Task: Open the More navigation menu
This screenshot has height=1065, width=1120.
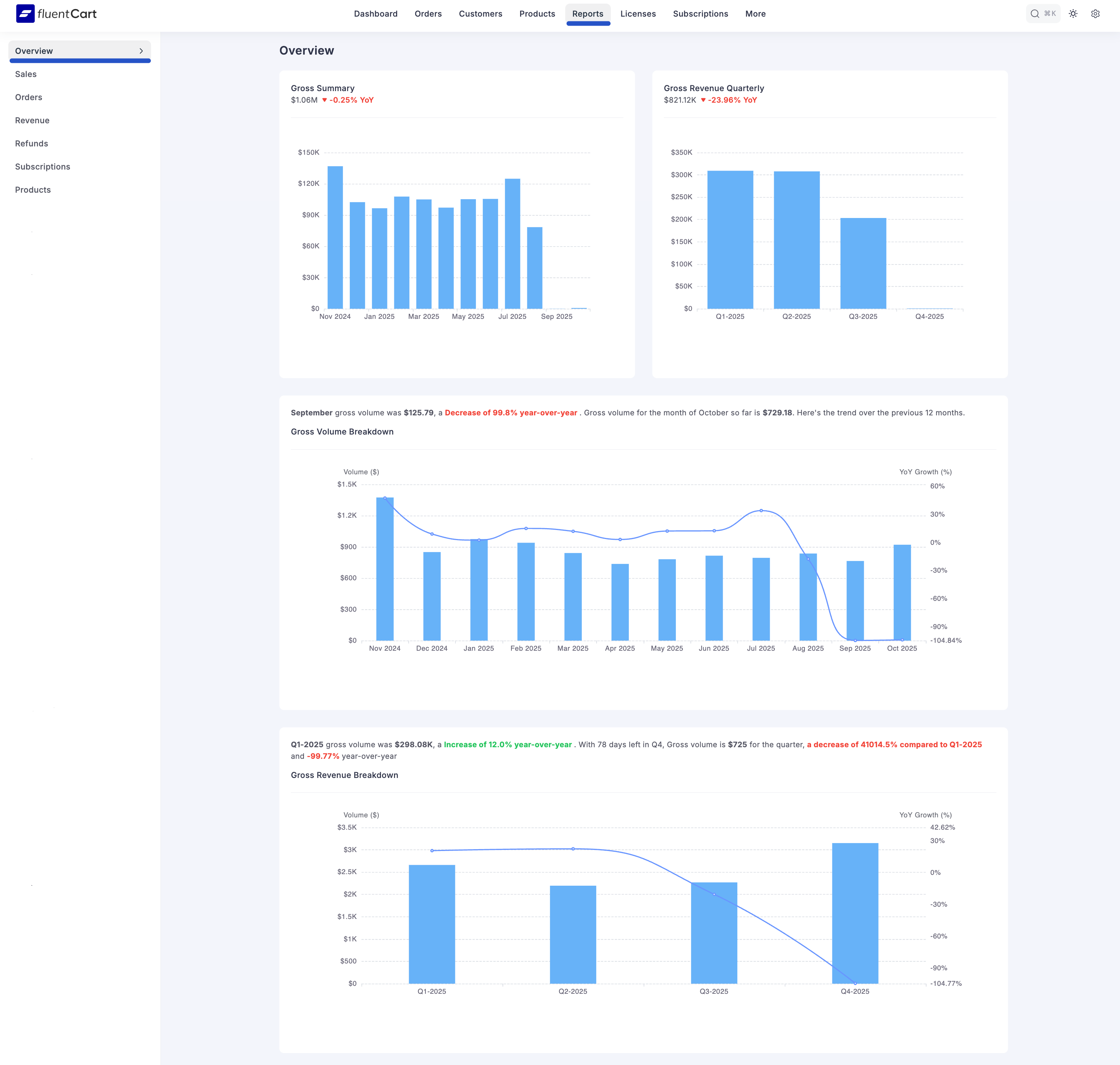Action: pos(755,14)
